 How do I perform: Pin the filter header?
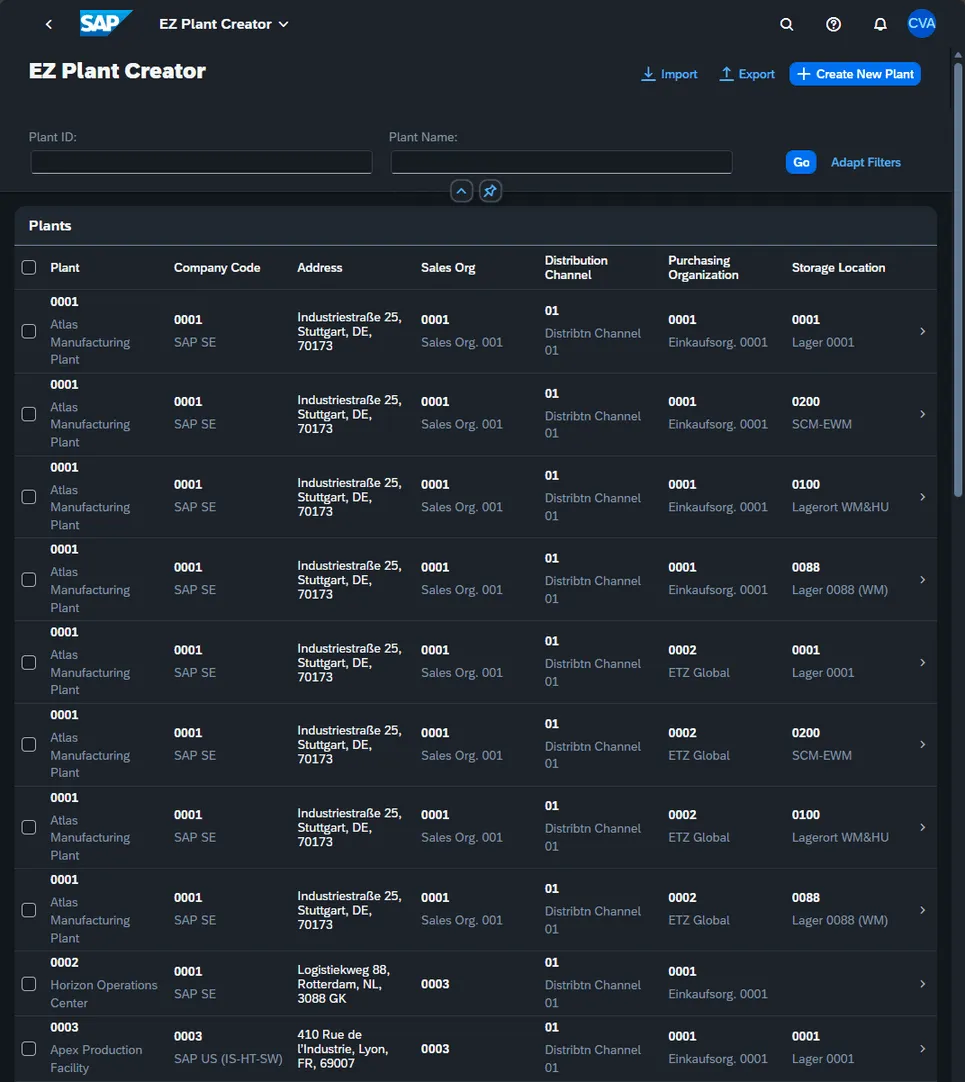pos(490,191)
